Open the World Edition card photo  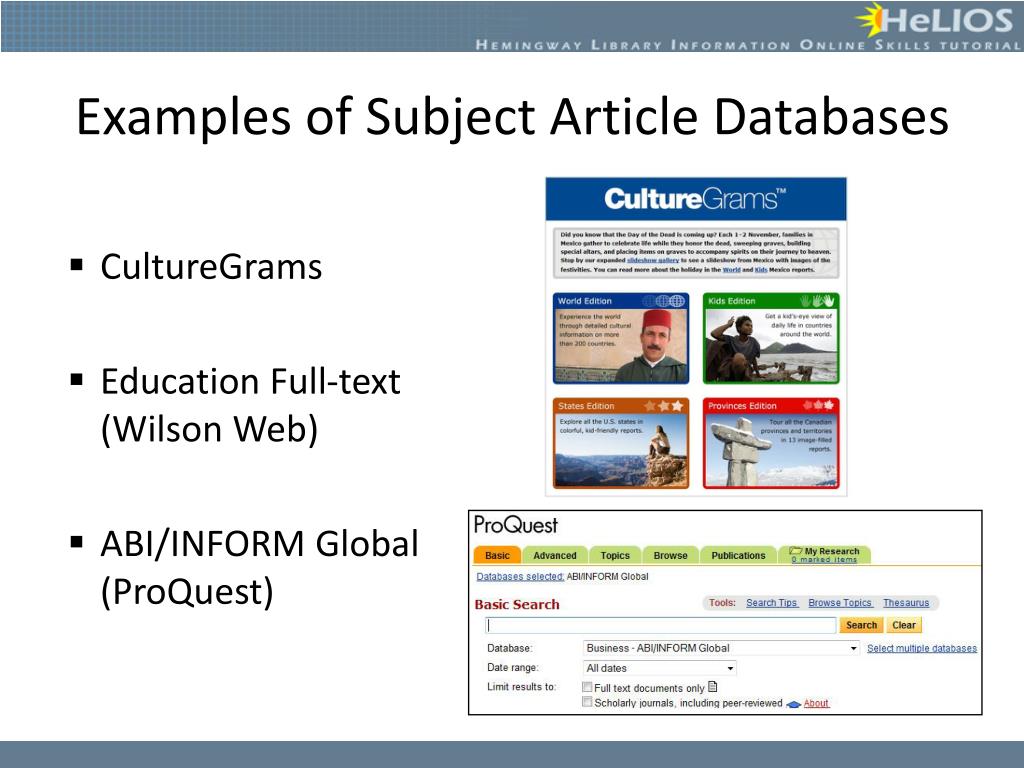coord(620,345)
